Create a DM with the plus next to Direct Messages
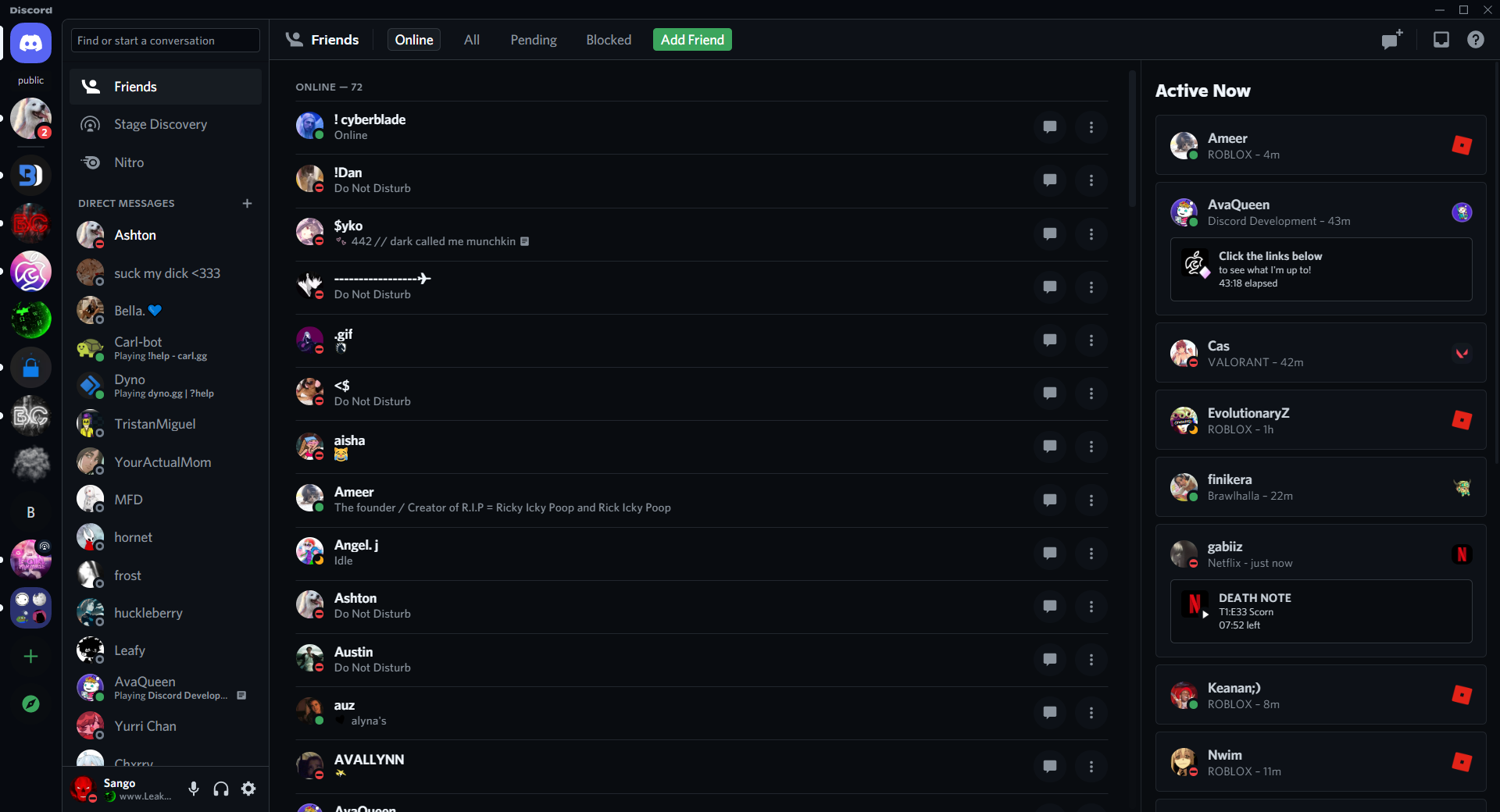Image resolution: width=1500 pixels, height=812 pixels. coord(247,203)
